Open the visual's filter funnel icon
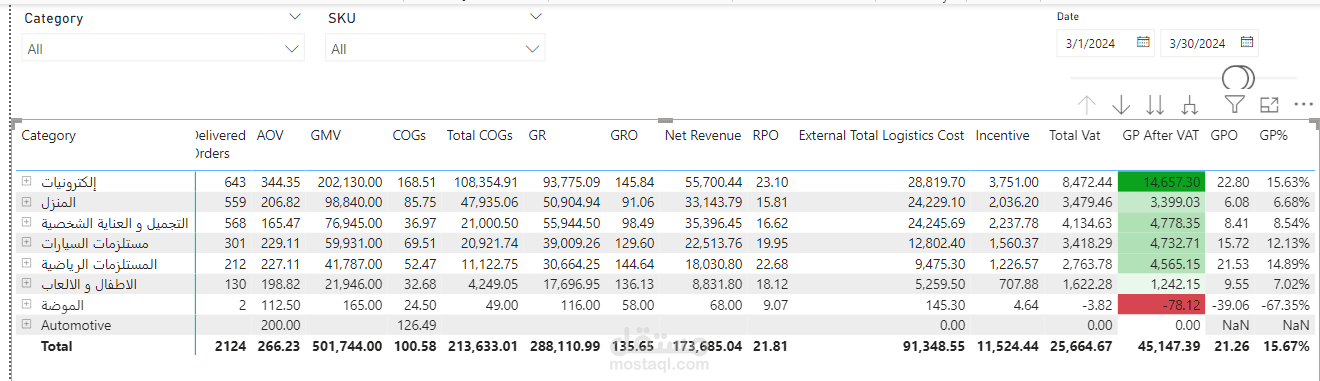This screenshot has height=381, width=1320. [1235, 104]
